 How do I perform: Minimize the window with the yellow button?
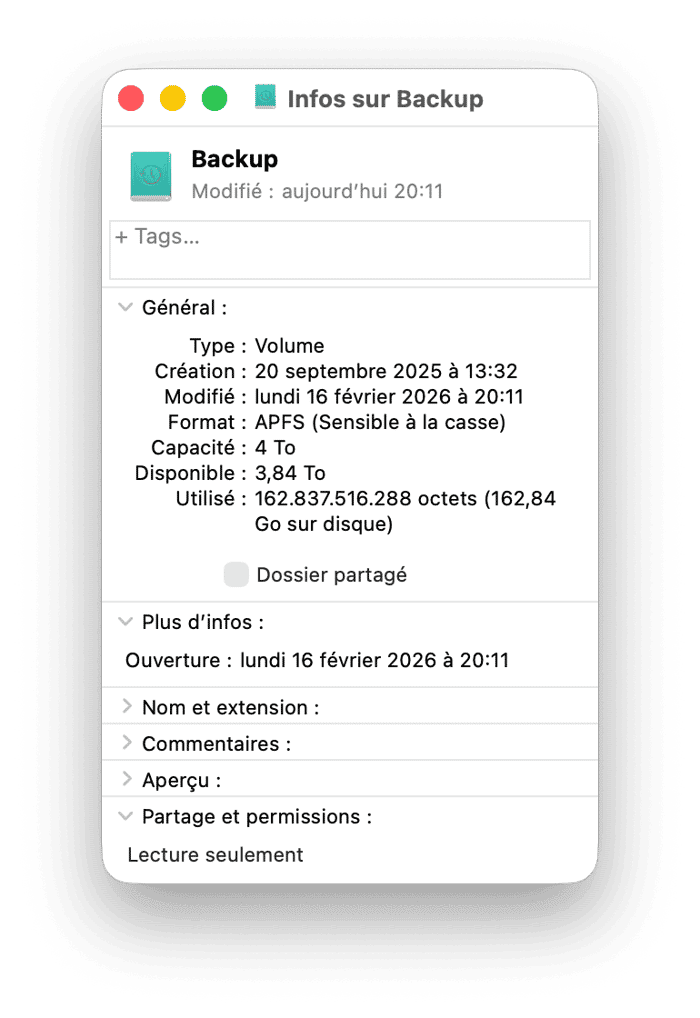[x=173, y=98]
